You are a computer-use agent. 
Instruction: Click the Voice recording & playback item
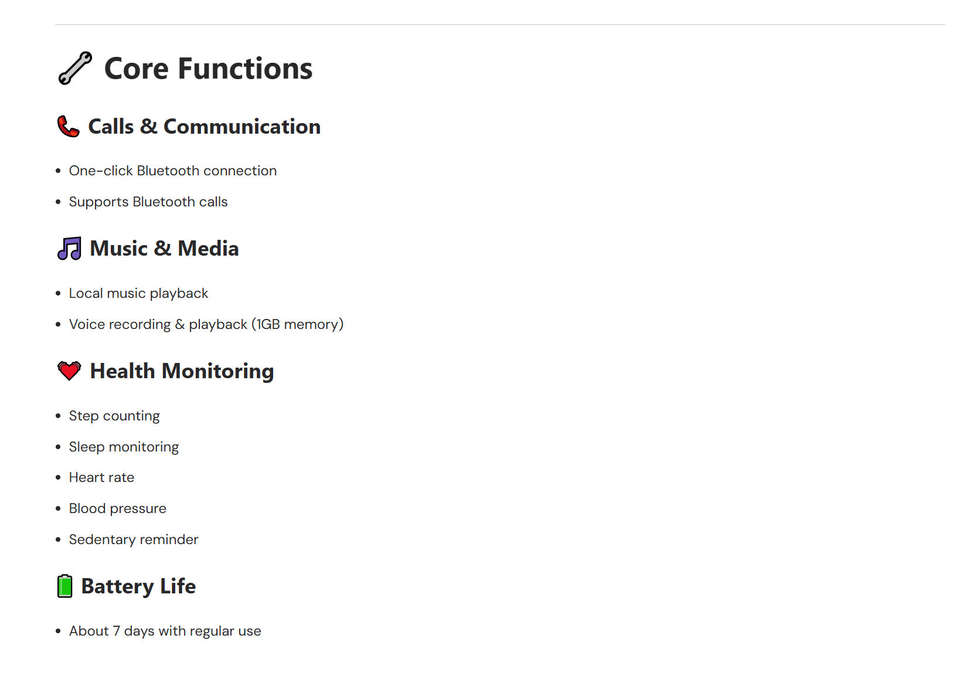point(206,324)
